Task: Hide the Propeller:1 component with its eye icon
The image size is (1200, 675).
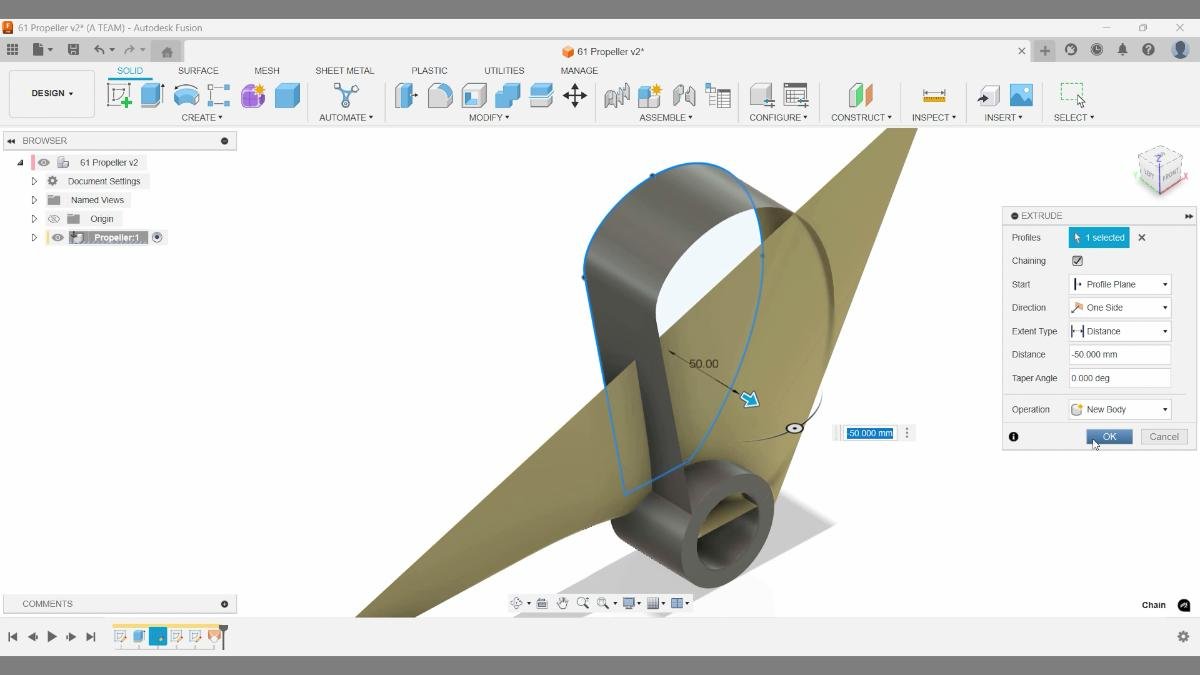Action: [57, 237]
